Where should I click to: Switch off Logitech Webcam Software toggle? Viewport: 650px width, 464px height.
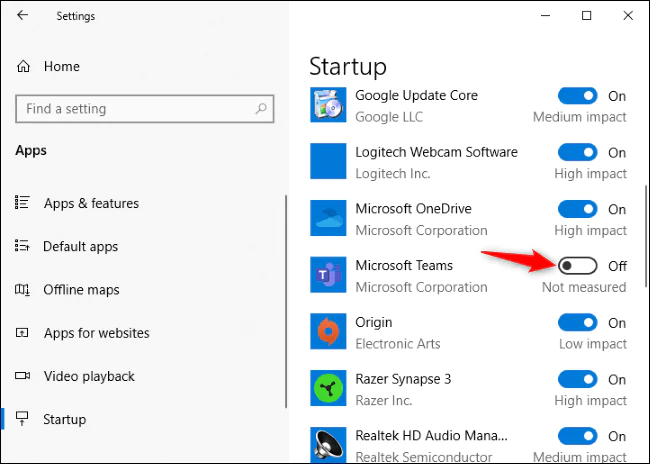point(578,153)
